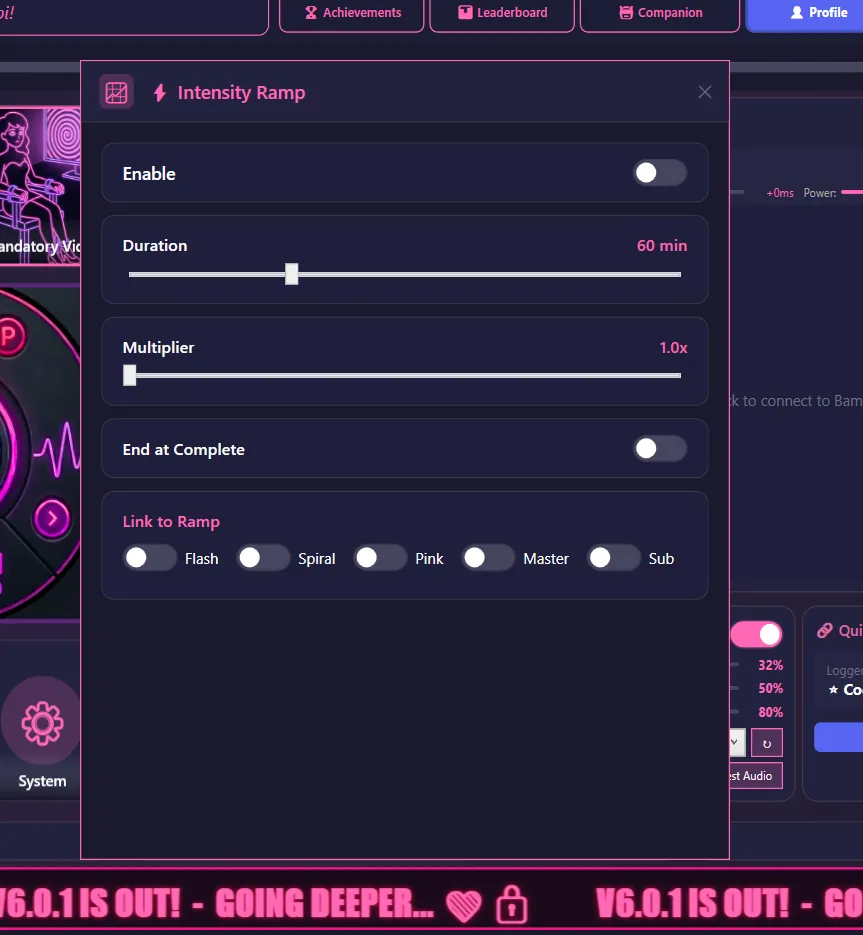The width and height of the screenshot is (863, 935).
Task: Click the 60 min duration value
Action: click(x=661, y=246)
